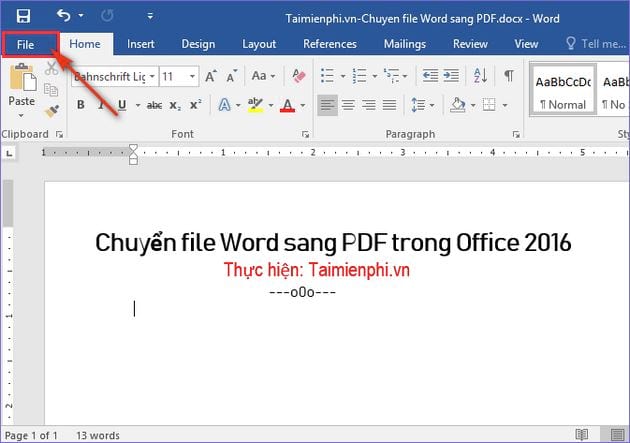
Task: Open the Layout tab
Action: click(x=259, y=44)
